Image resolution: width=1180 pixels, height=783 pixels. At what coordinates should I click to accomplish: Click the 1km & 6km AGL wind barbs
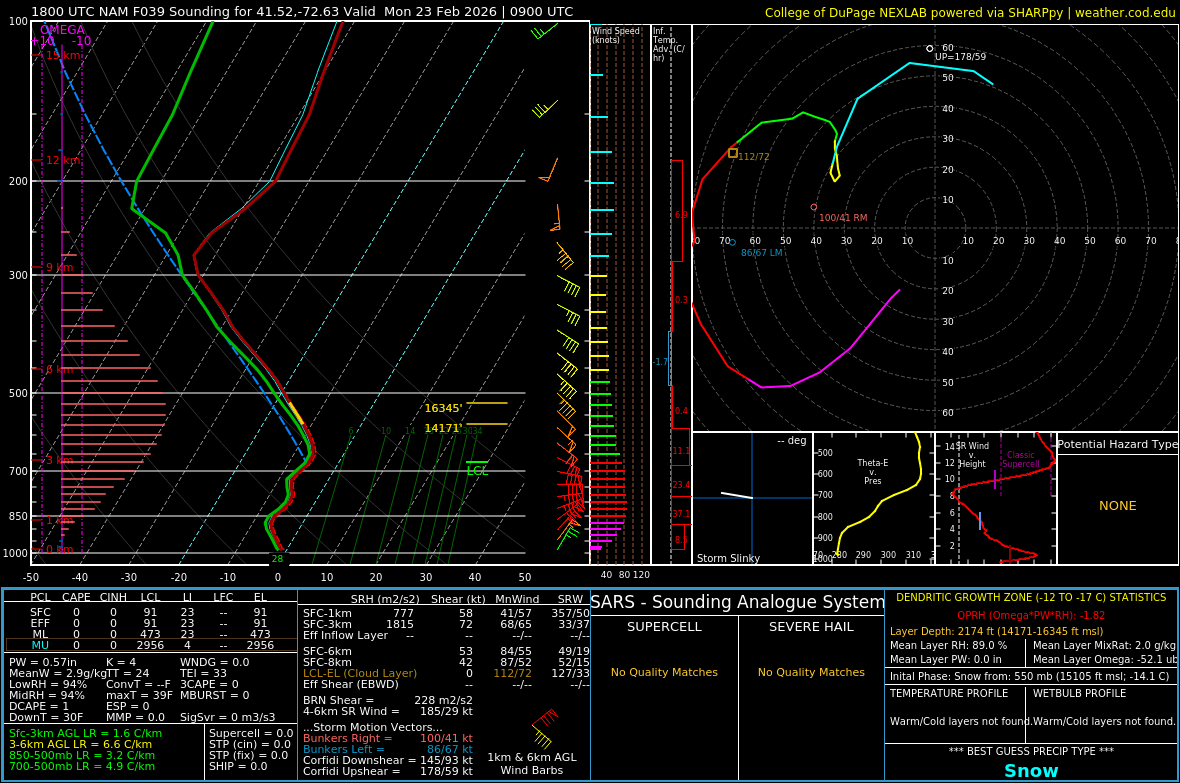[543, 727]
